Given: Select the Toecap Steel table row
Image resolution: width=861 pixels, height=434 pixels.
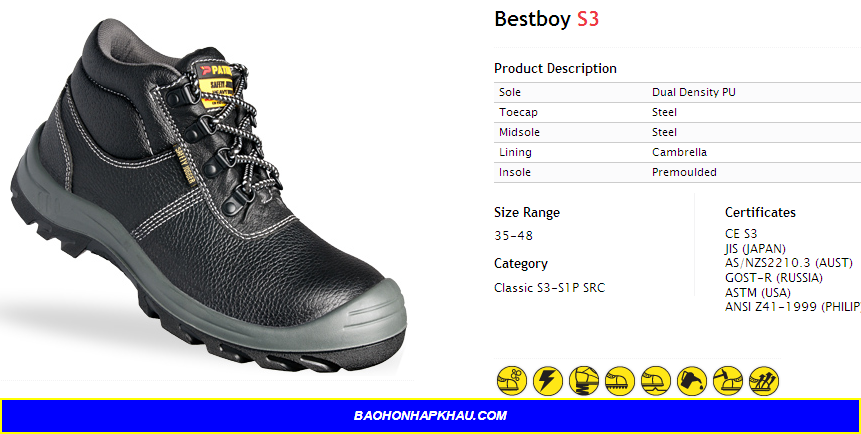Looking at the screenshot, I should pyautogui.click(x=678, y=112).
